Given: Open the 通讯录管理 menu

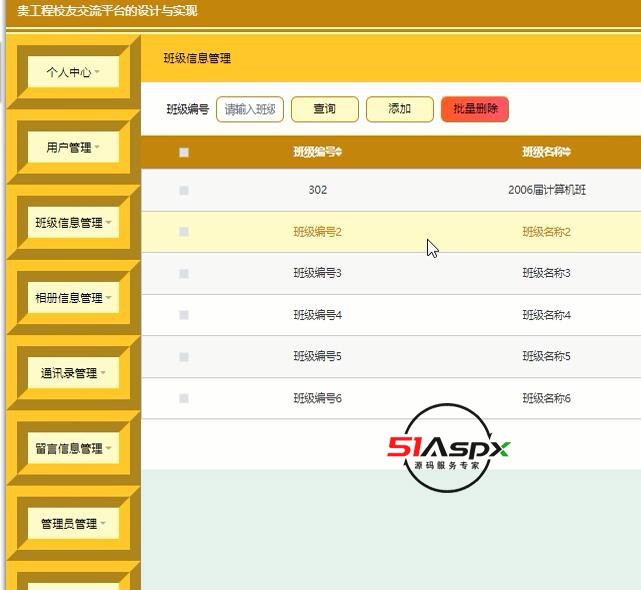Looking at the screenshot, I should [74, 373].
